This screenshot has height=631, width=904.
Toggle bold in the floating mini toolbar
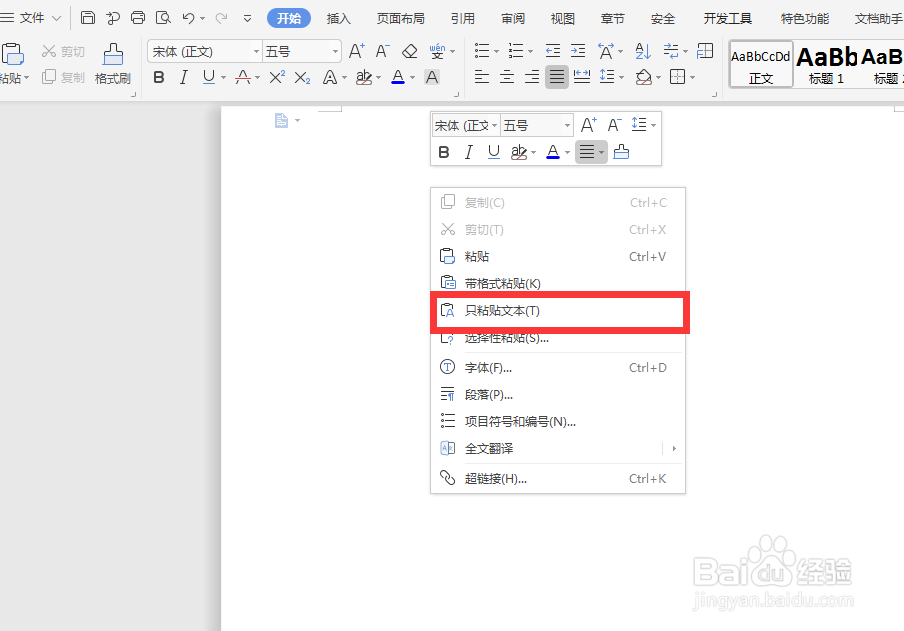click(x=444, y=151)
